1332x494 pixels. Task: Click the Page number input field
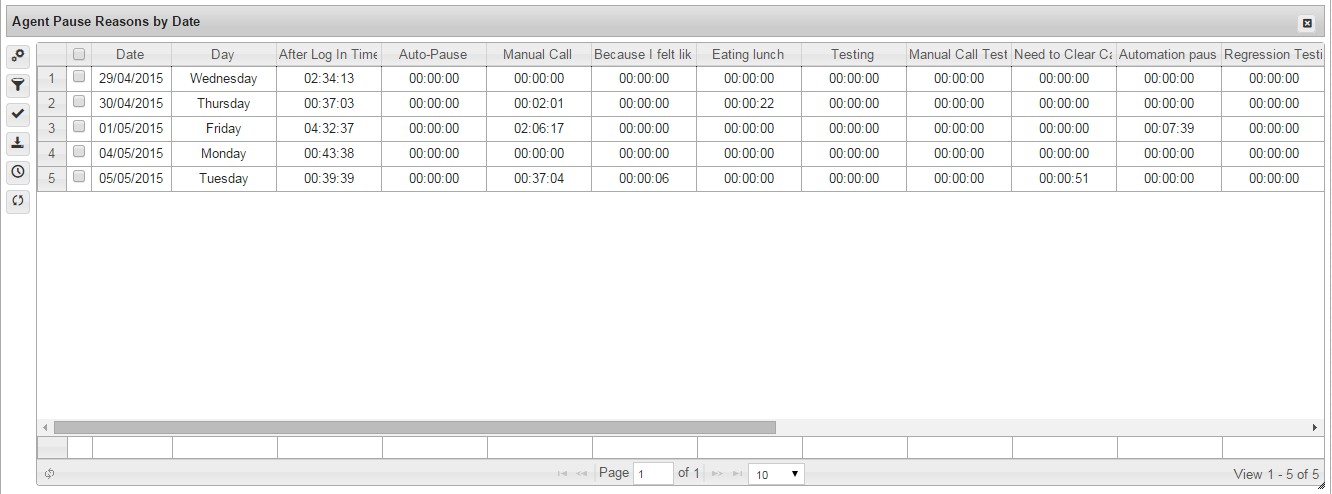[x=653, y=474]
